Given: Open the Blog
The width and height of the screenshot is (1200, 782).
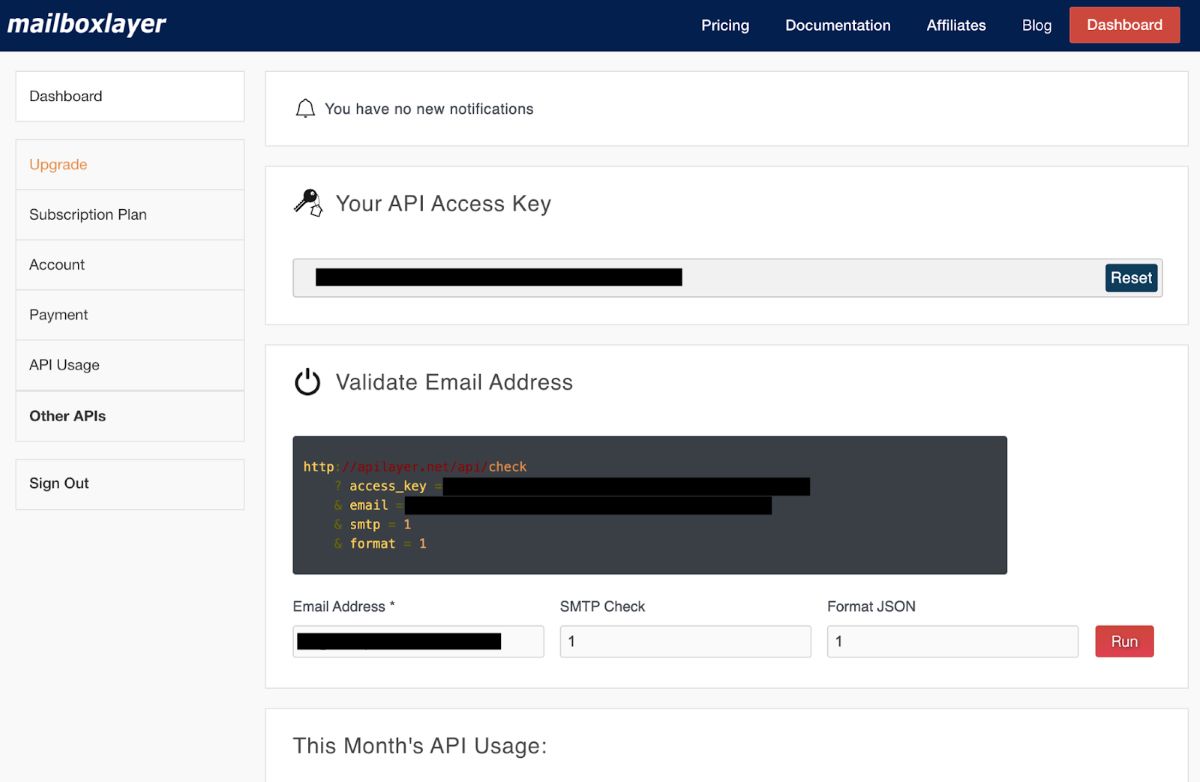Looking at the screenshot, I should coord(1036,25).
